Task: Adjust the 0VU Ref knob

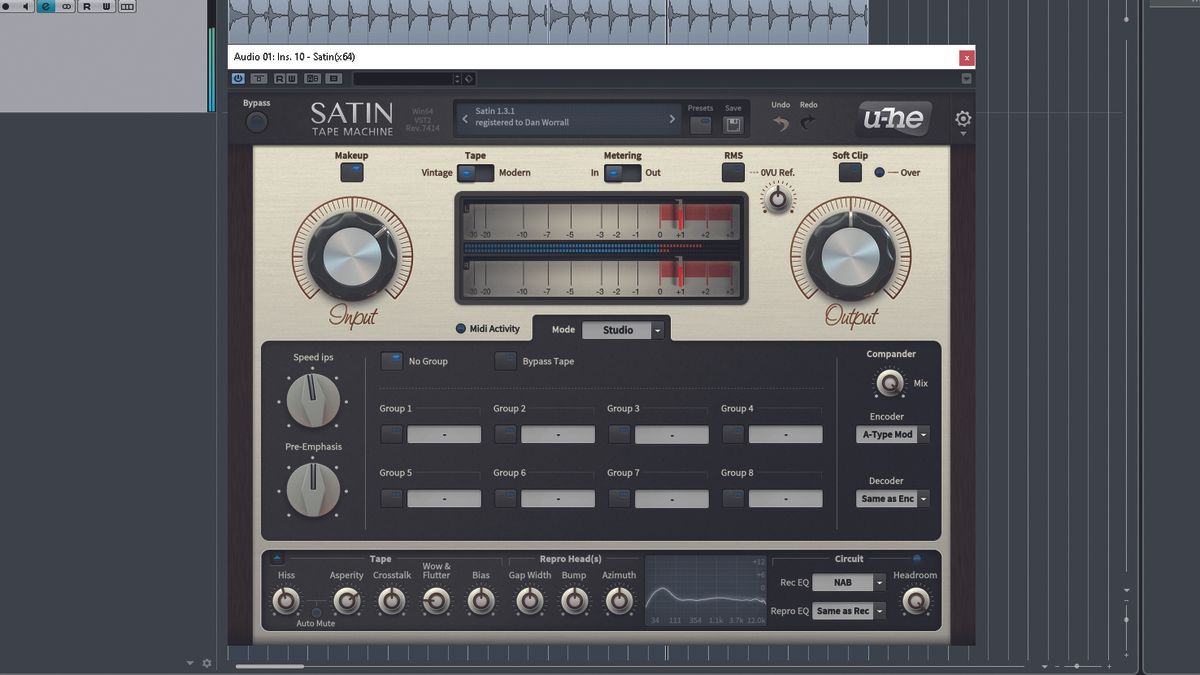Action: coord(778,199)
